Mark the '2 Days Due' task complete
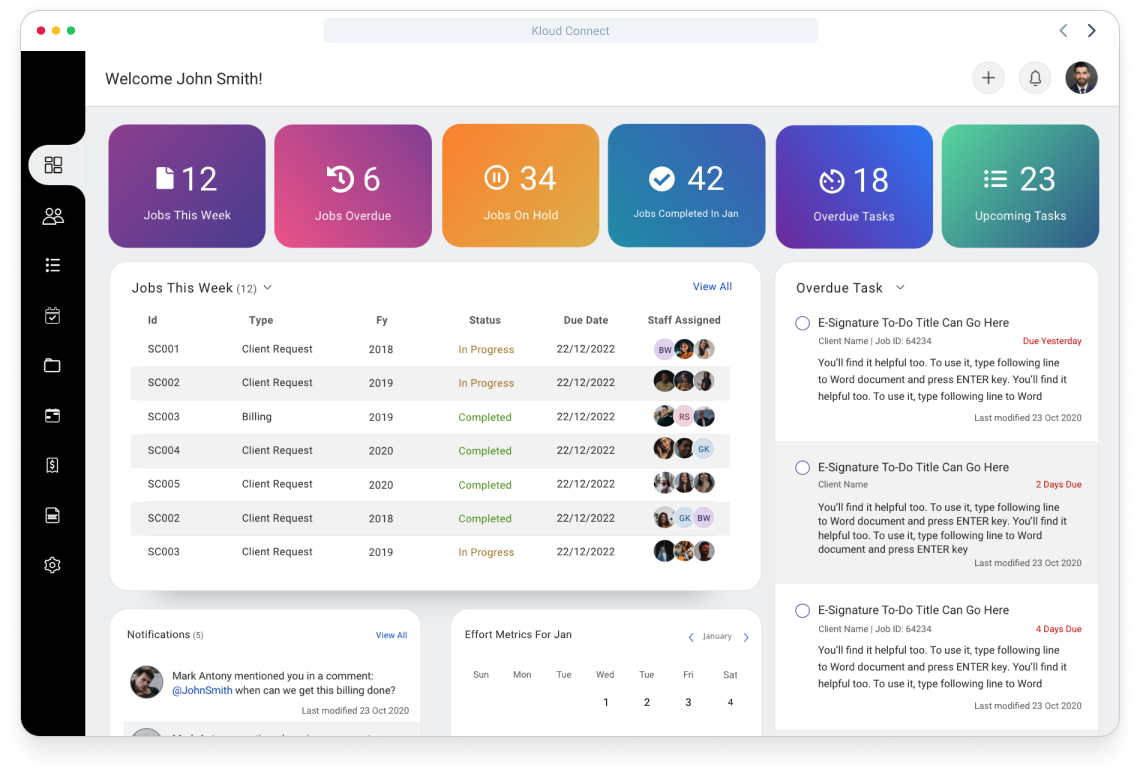The width and height of the screenshot is (1140, 777). [802, 468]
